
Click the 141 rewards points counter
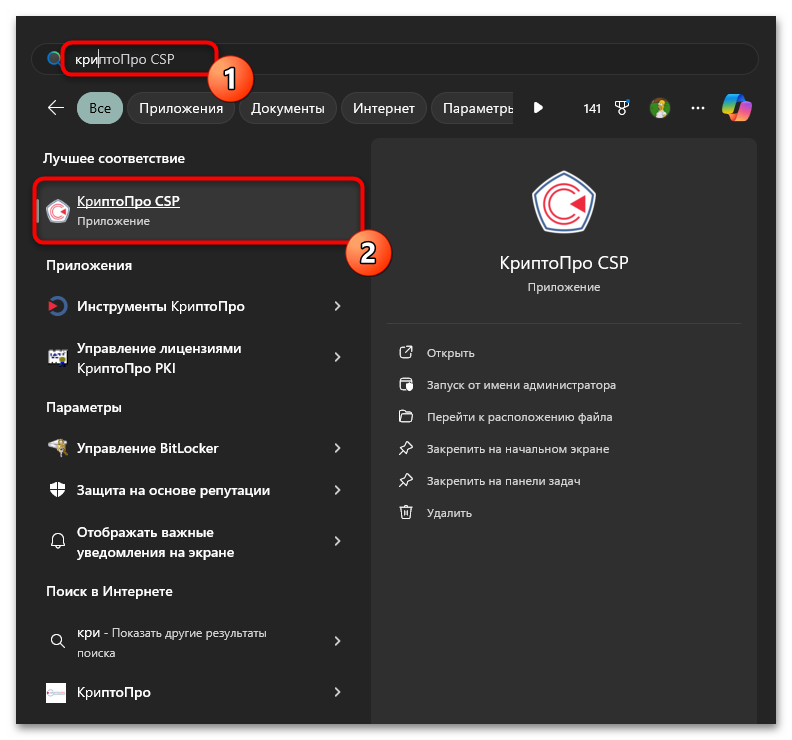tap(591, 109)
